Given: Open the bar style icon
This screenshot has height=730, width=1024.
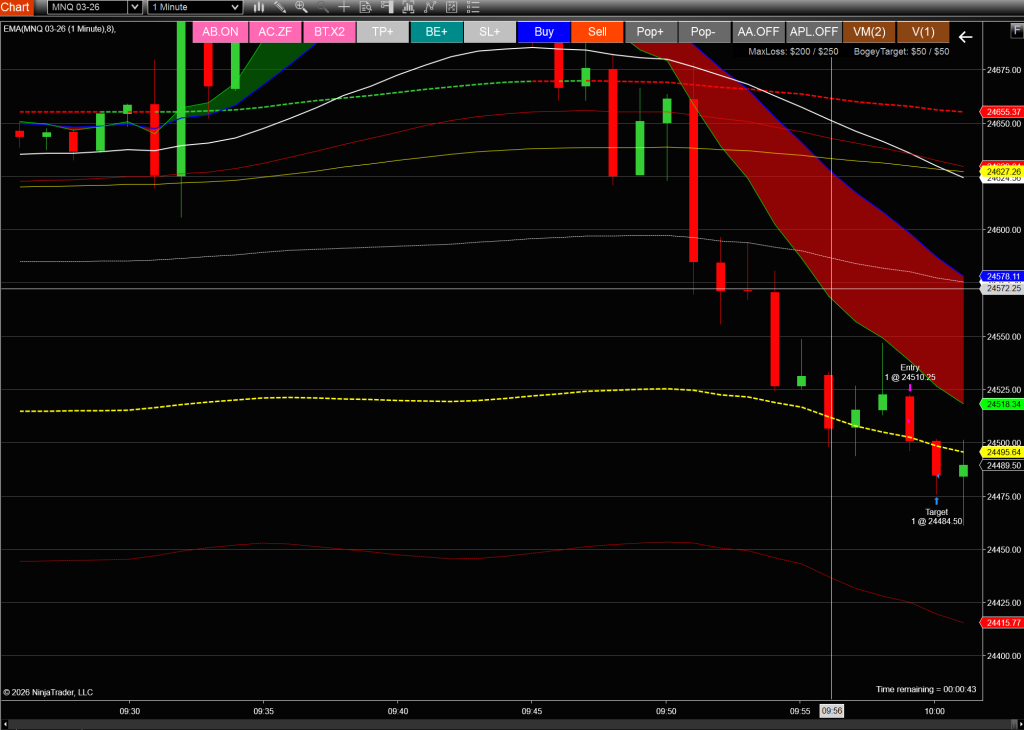Looking at the screenshot, I should pos(259,7).
